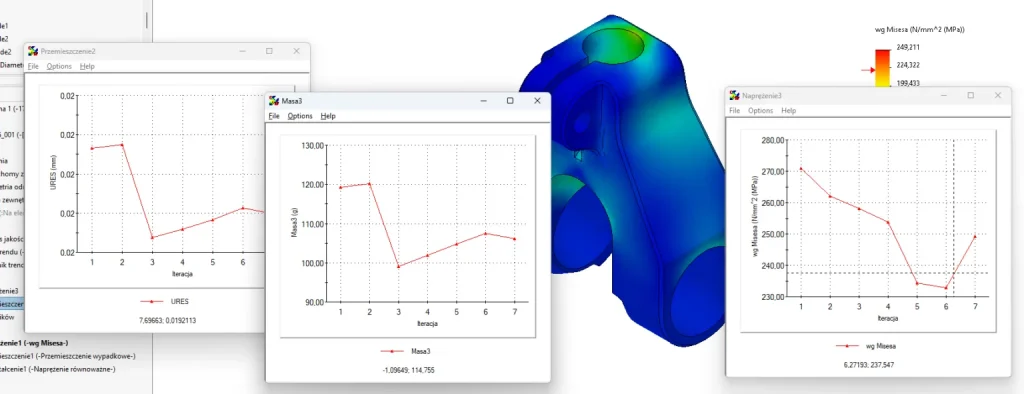Minimize the Masa3 graph window
The height and width of the screenshot is (394, 1024).
484,101
